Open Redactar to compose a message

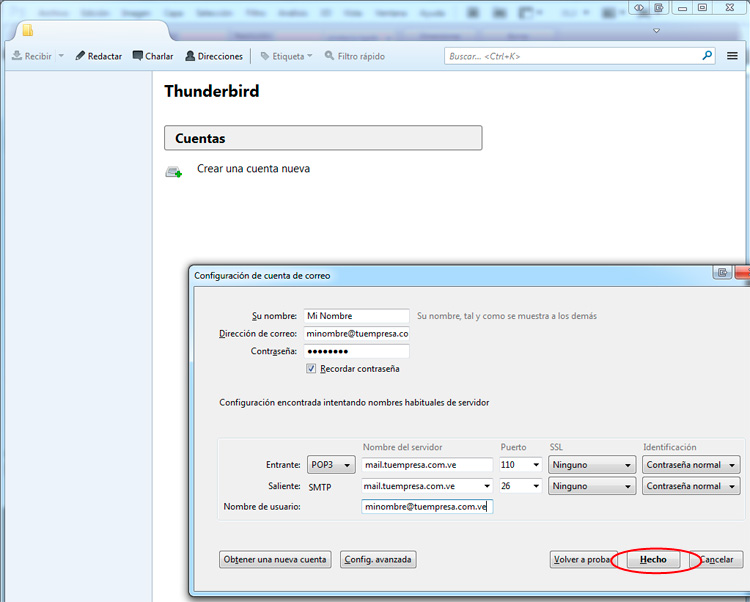pos(98,56)
